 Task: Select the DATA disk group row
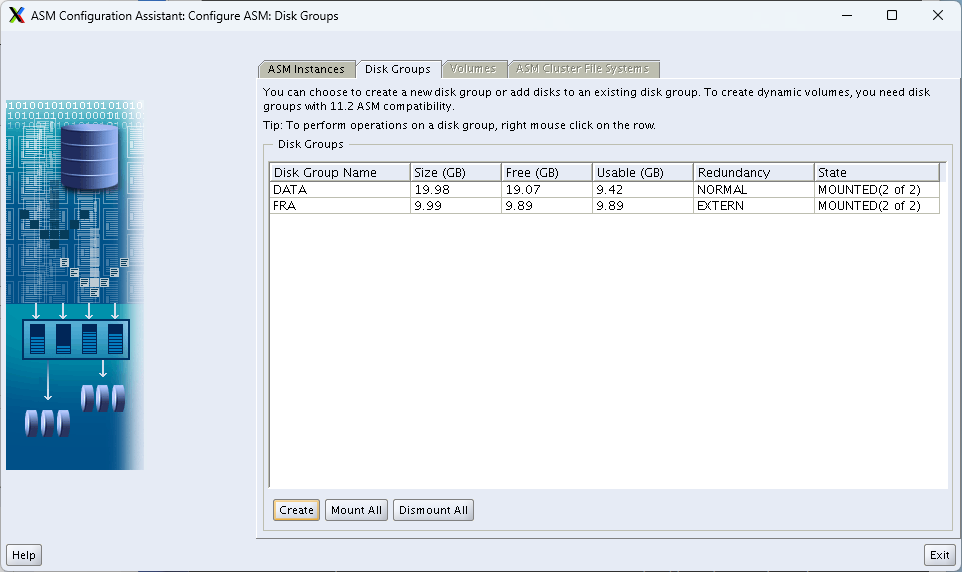[604, 190]
